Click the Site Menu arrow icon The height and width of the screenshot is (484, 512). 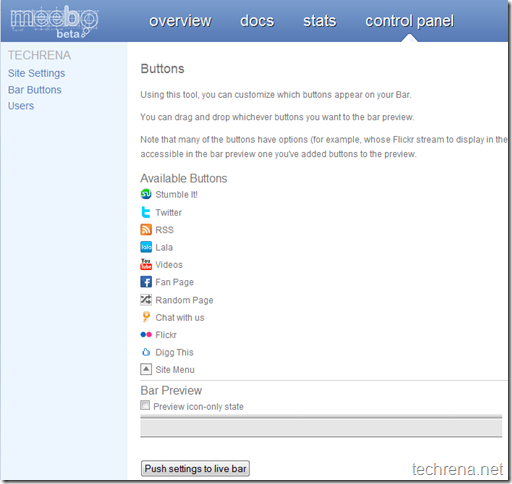[x=146, y=369]
